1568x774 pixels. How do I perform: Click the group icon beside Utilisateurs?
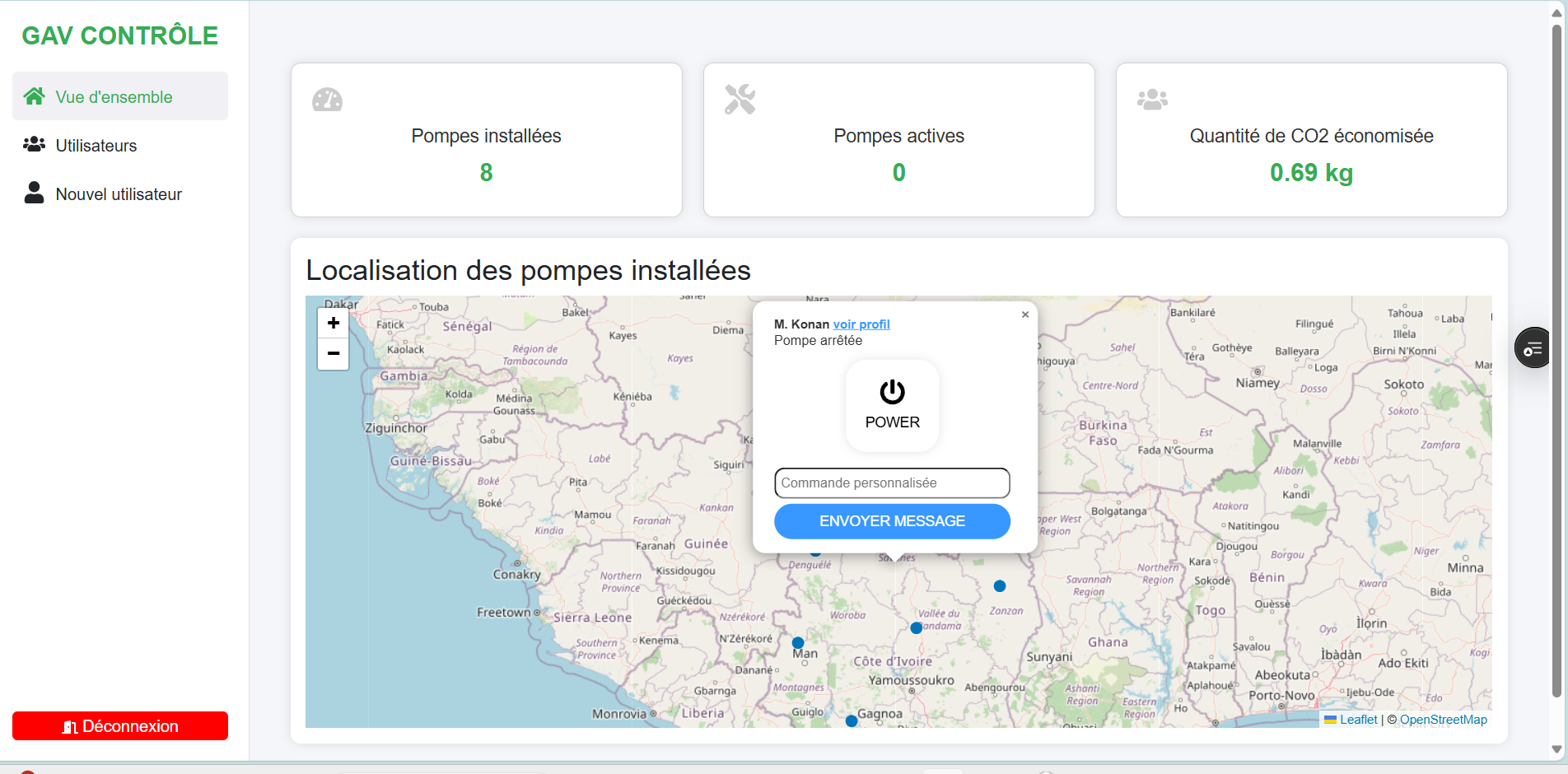pos(34,145)
